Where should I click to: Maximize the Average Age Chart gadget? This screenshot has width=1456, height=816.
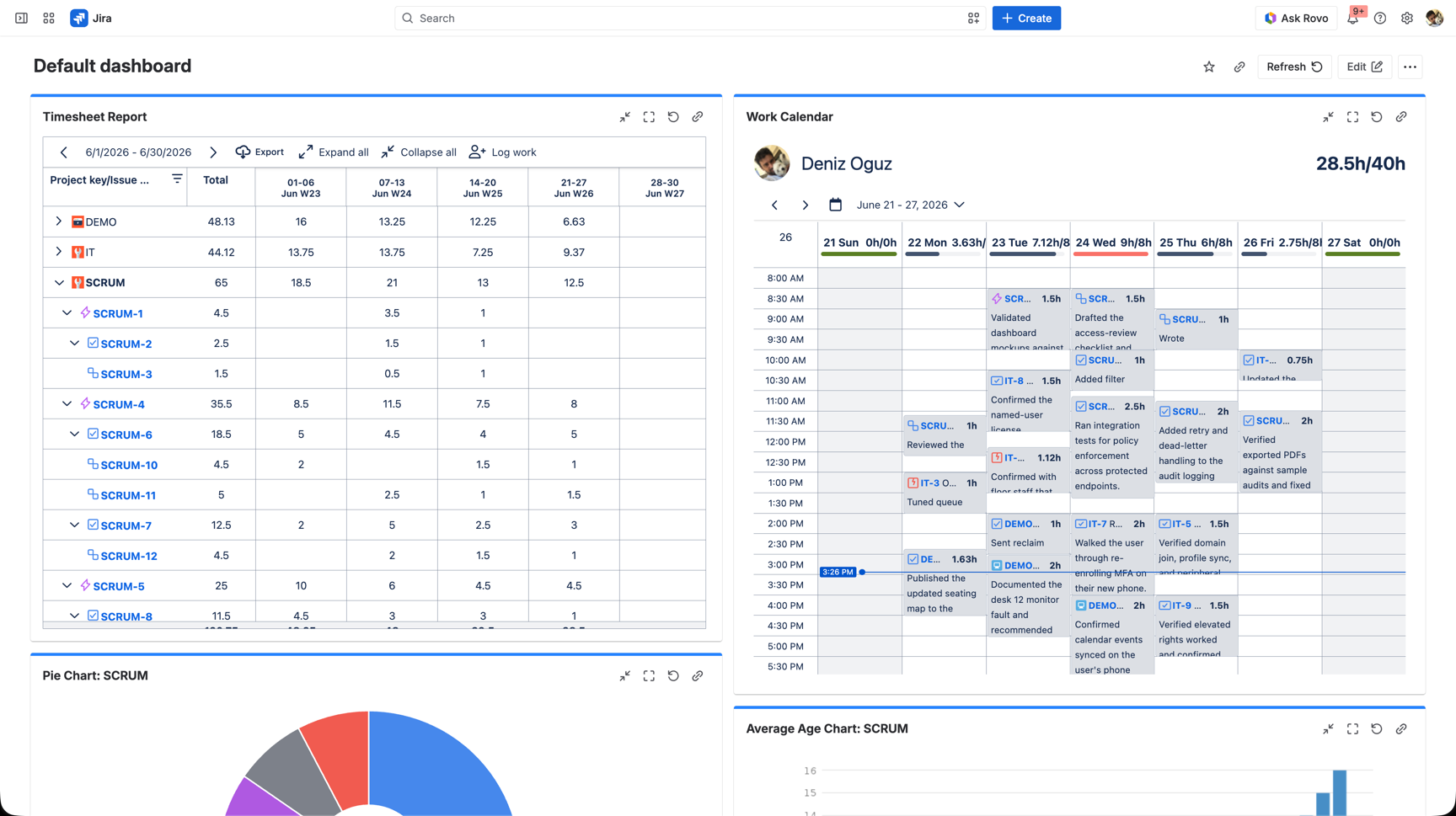coord(1352,729)
